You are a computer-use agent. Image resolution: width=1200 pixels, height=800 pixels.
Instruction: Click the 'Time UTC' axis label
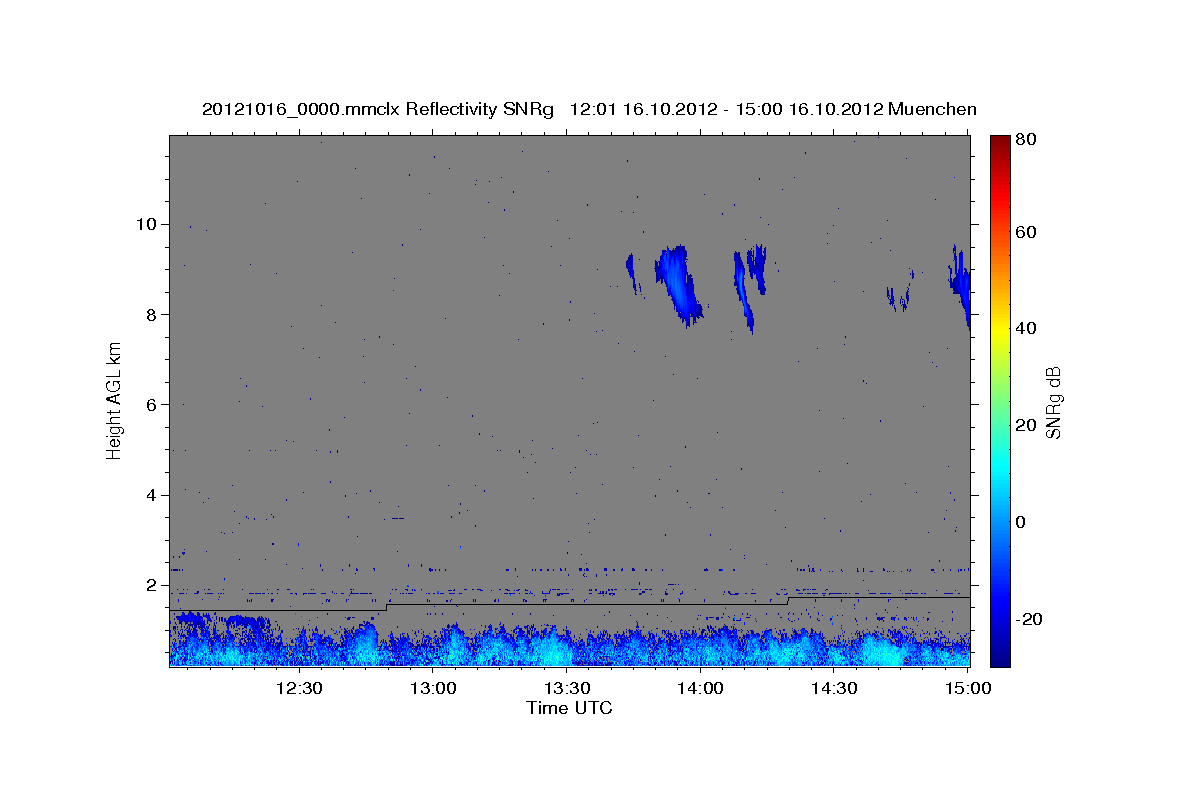coord(569,708)
